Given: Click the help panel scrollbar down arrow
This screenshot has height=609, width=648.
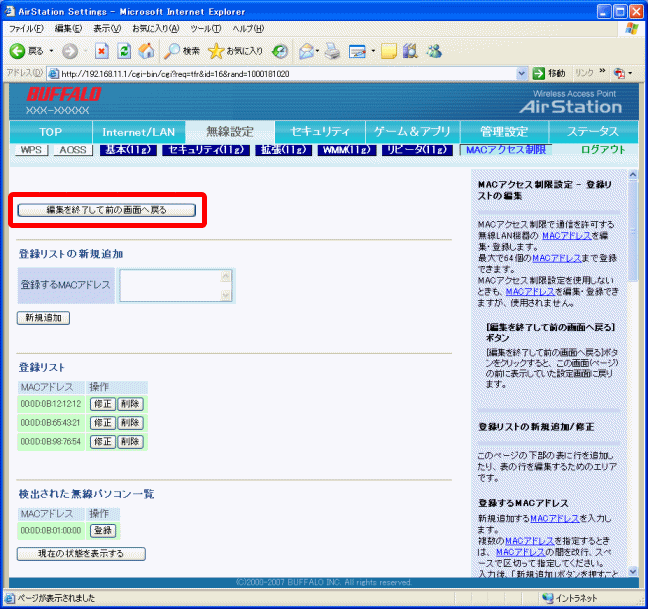Looking at the screenshot, I should pyautogui.click(x=633, y=571).
